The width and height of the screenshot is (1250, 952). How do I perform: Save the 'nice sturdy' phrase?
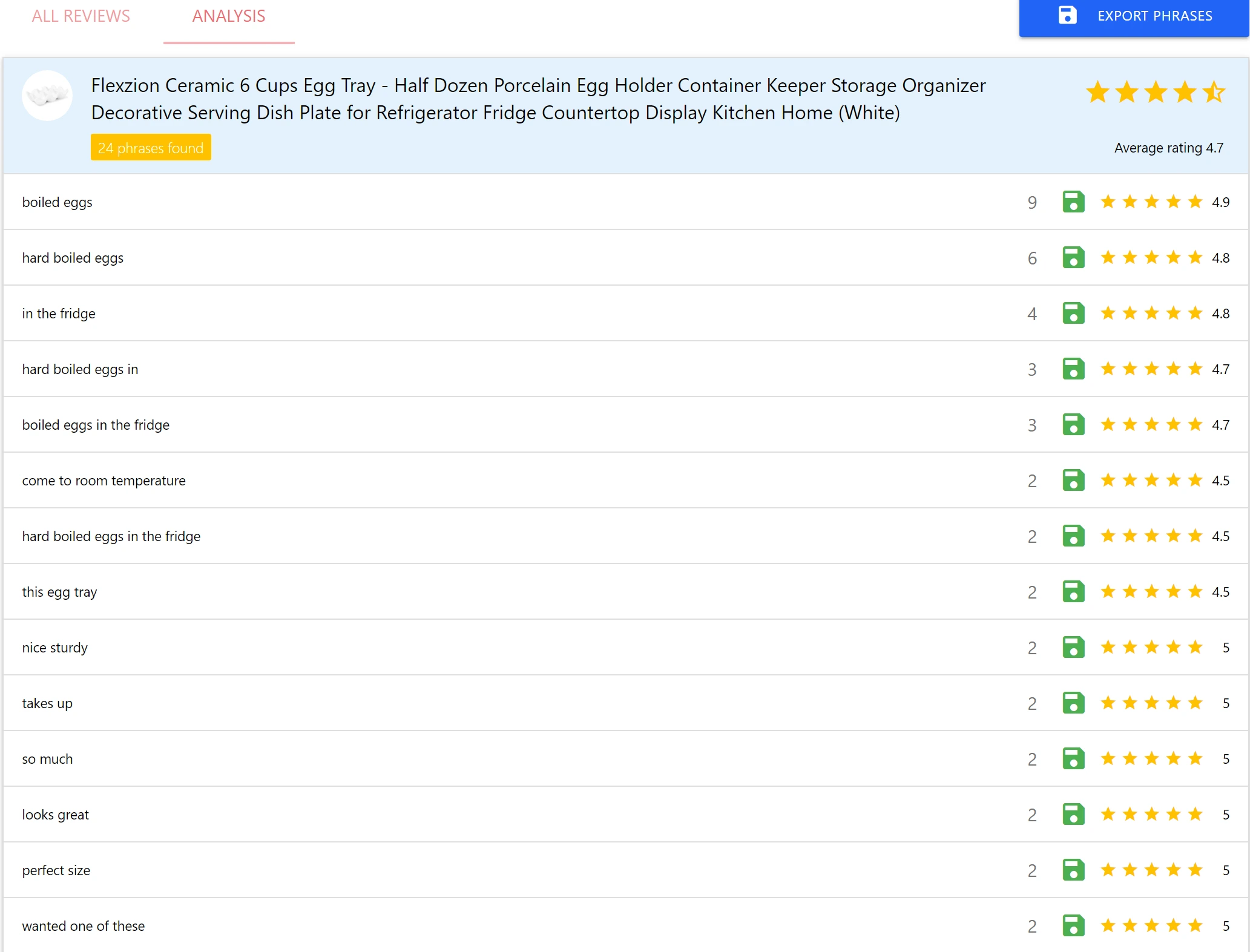(x=1073, y=648)
